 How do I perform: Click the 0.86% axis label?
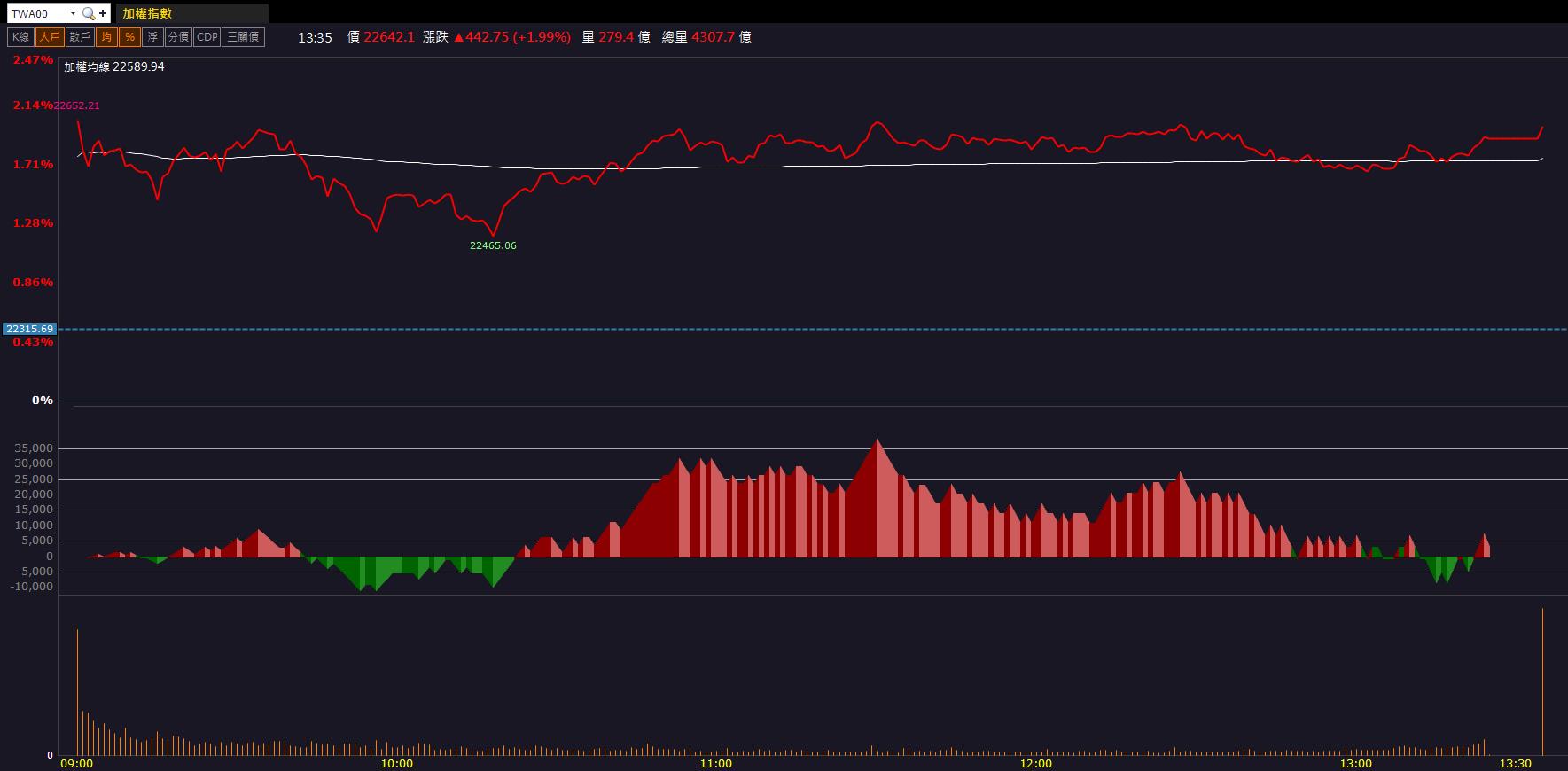33,283
